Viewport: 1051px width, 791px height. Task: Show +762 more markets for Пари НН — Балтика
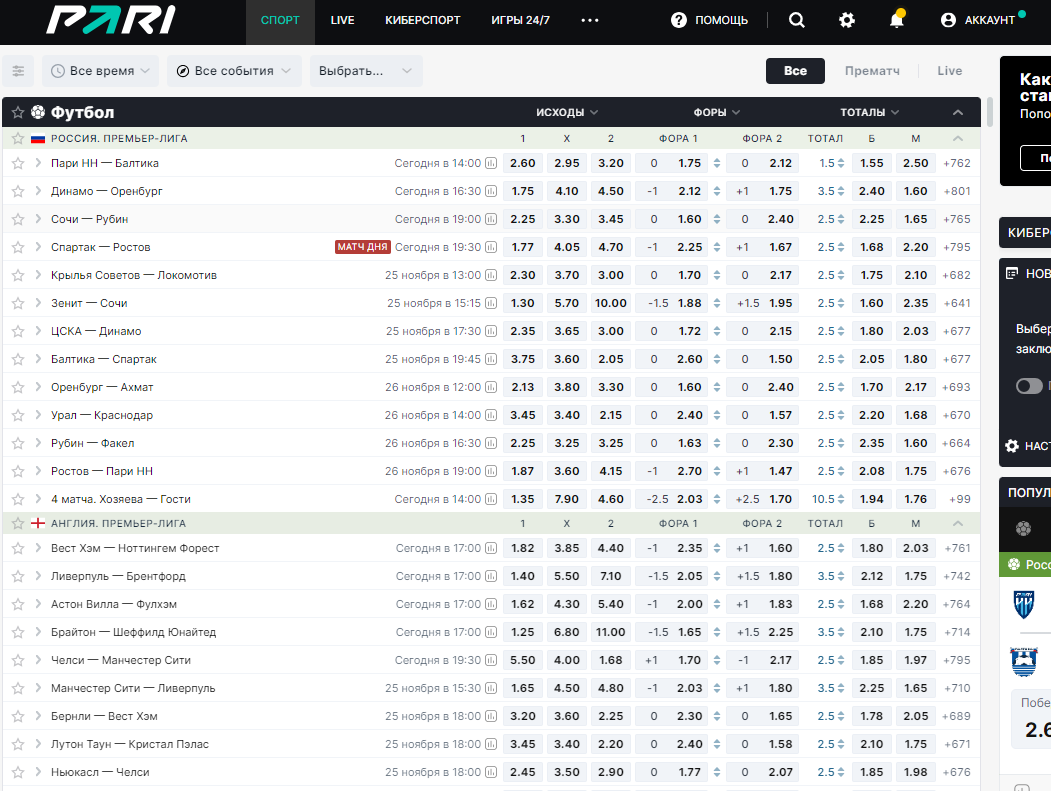(x=956, y=163)
